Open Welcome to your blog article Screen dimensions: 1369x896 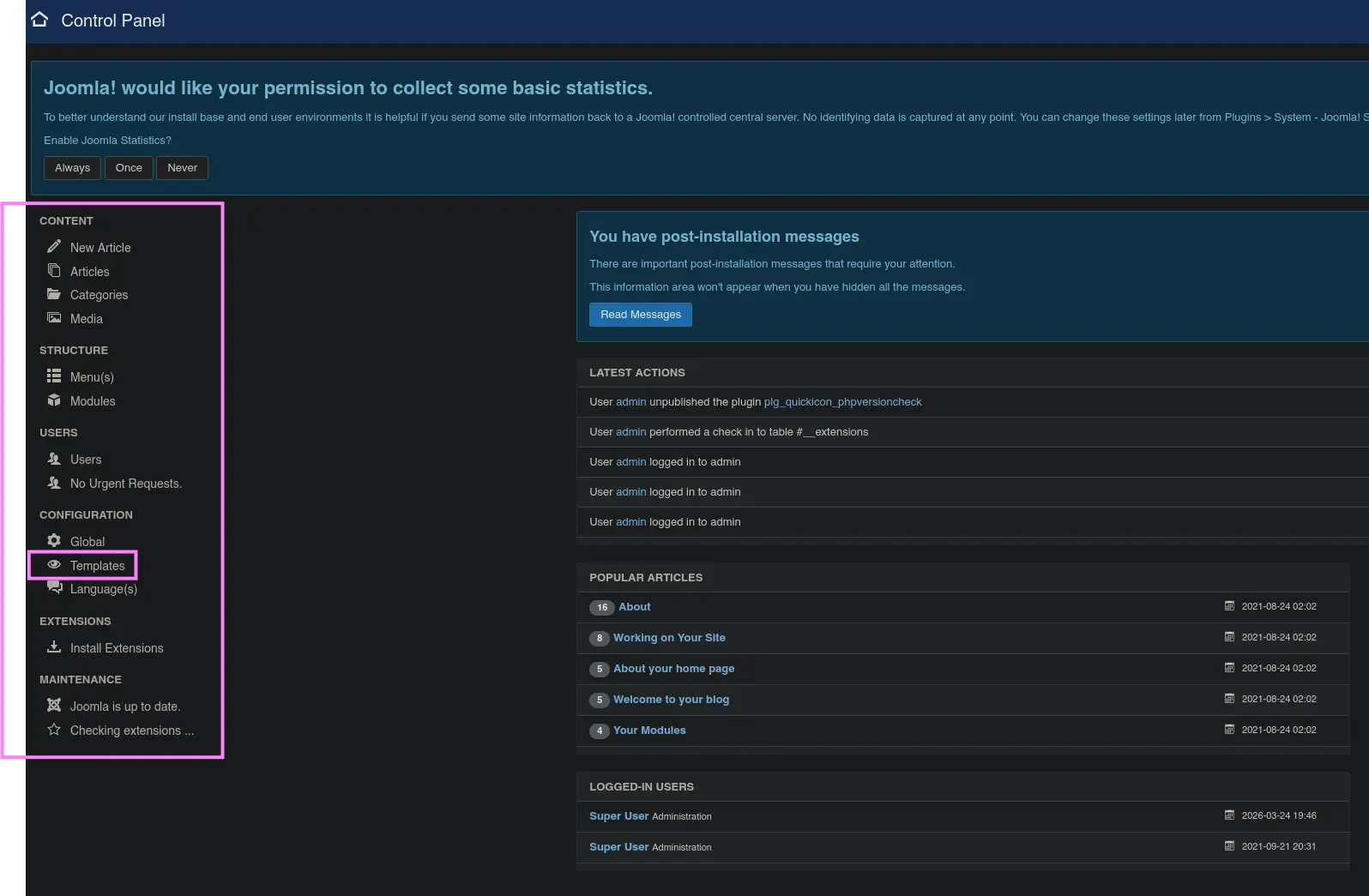671,700
